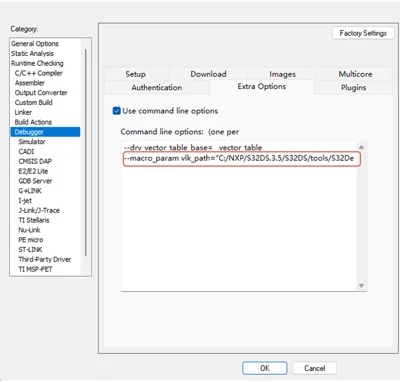Select G+LINK category
400x382 pixels.
click(x=30, y=191)
